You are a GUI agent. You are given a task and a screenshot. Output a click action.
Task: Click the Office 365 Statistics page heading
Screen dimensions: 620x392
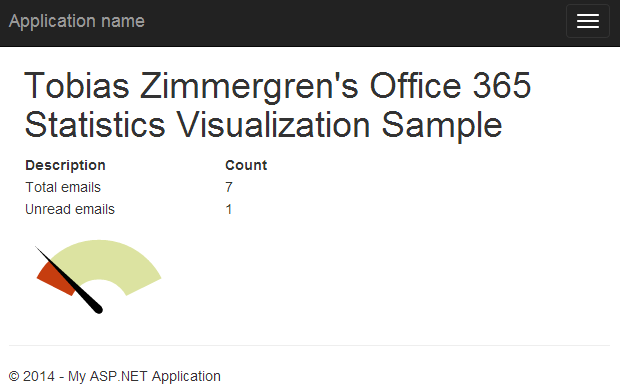point(277,105)
